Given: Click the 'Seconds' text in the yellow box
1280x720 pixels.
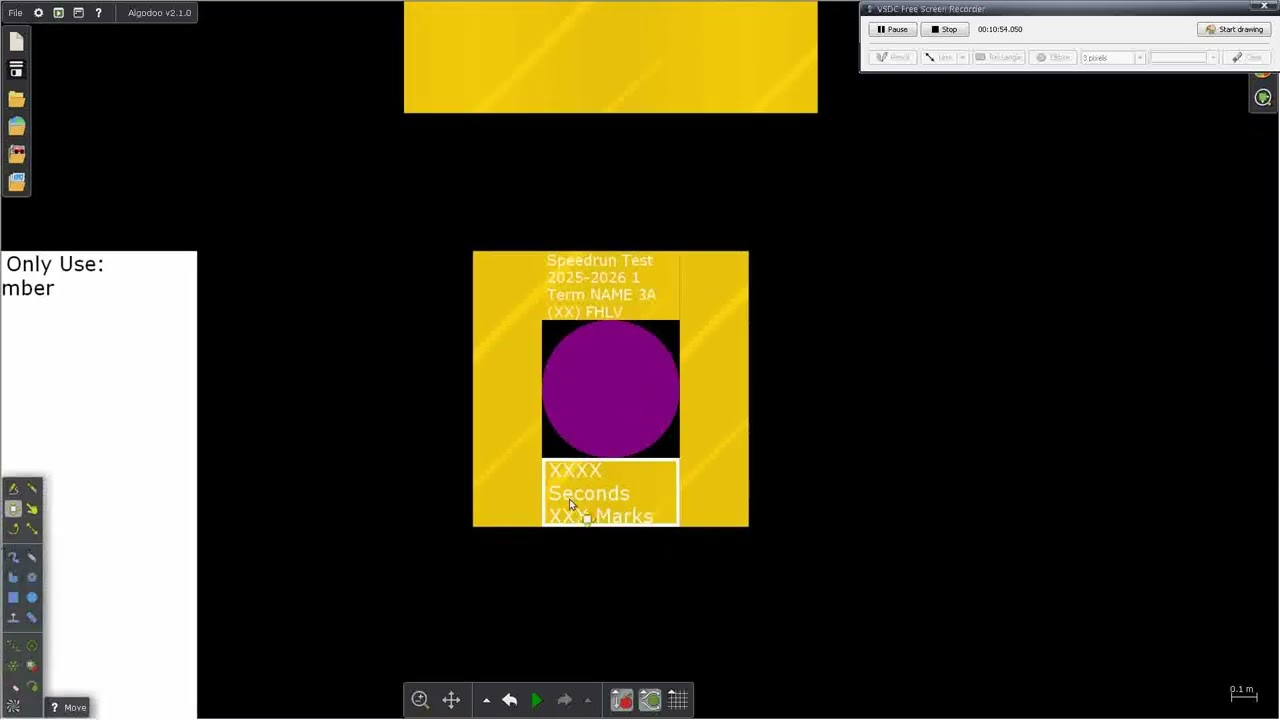Looking at the screenshot, I should coord(589,493).
